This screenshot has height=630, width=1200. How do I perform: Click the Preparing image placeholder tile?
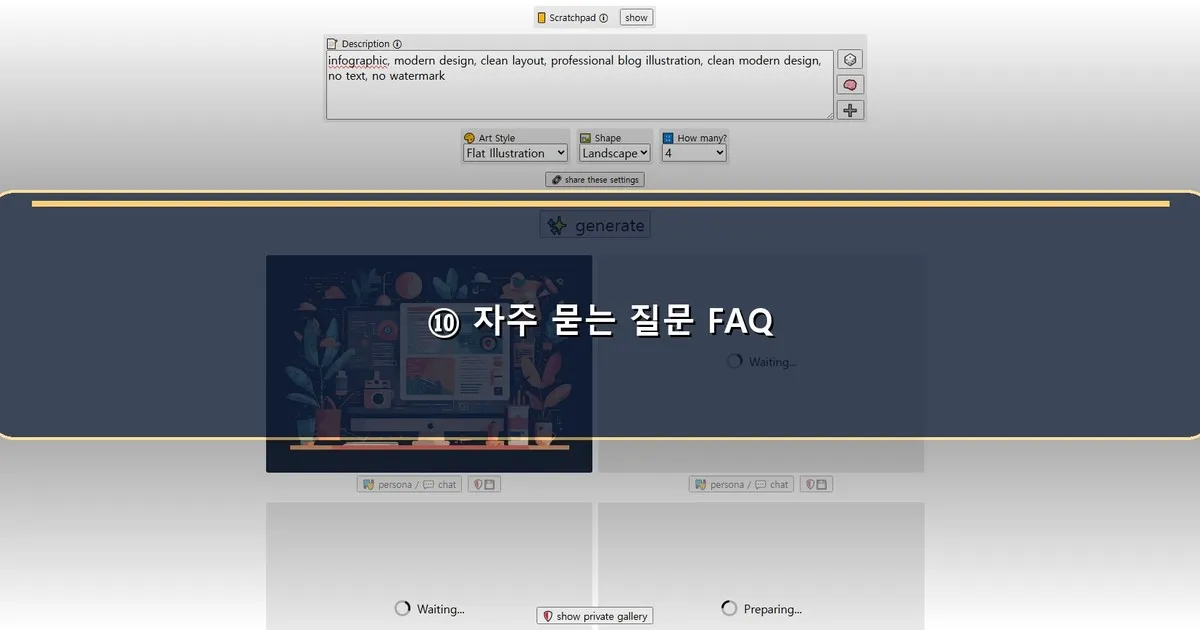pos(761,566)
